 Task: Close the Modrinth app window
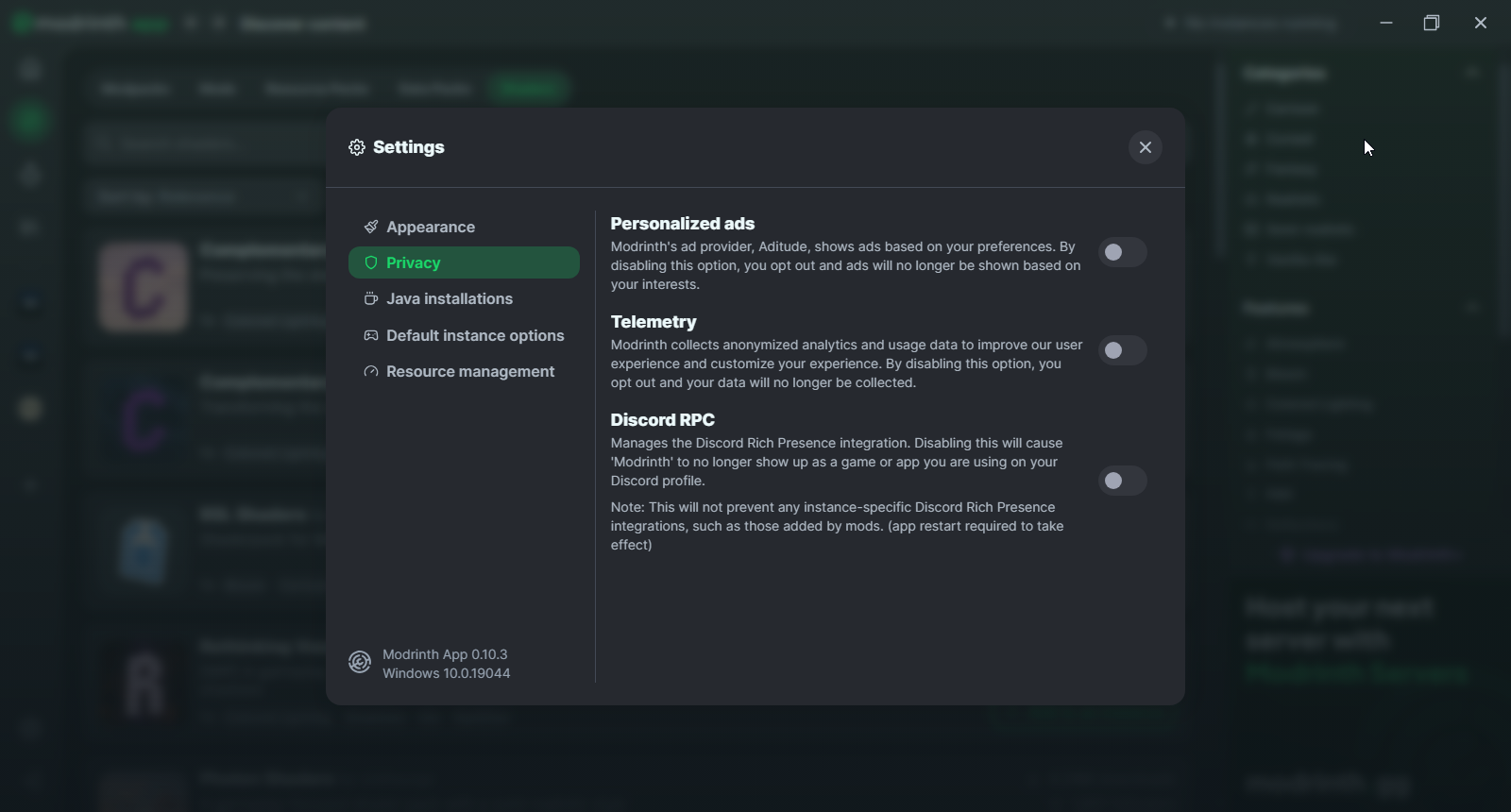[x=1480, y=23]
